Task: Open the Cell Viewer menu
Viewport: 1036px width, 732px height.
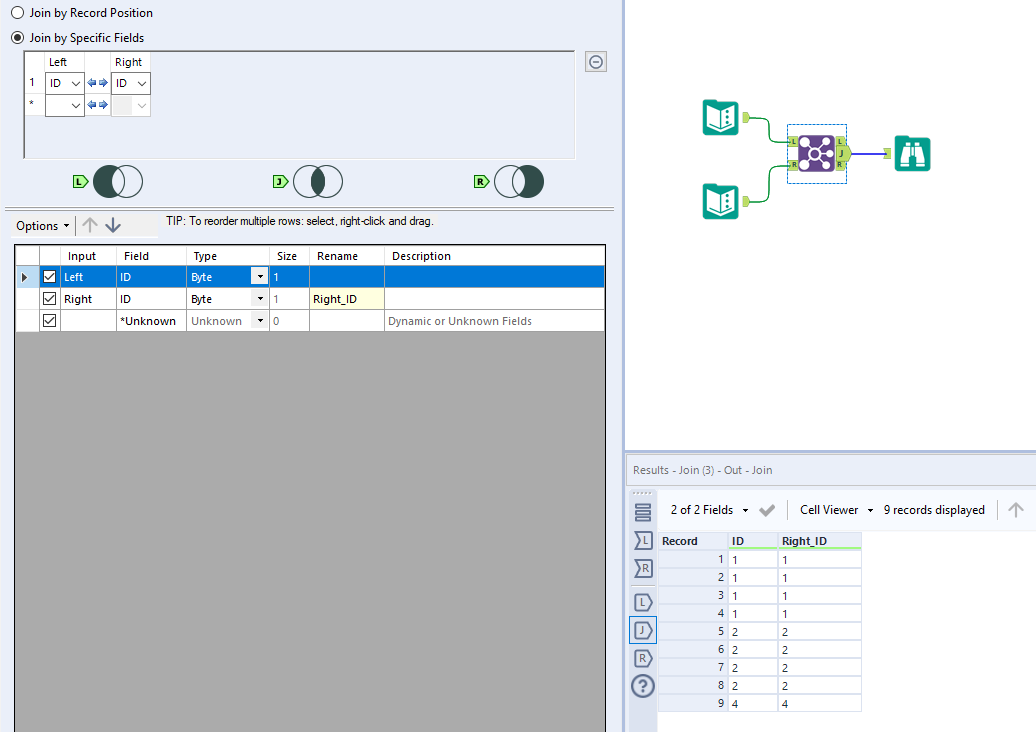Action: pyautogui.click(x=836, y=510)
